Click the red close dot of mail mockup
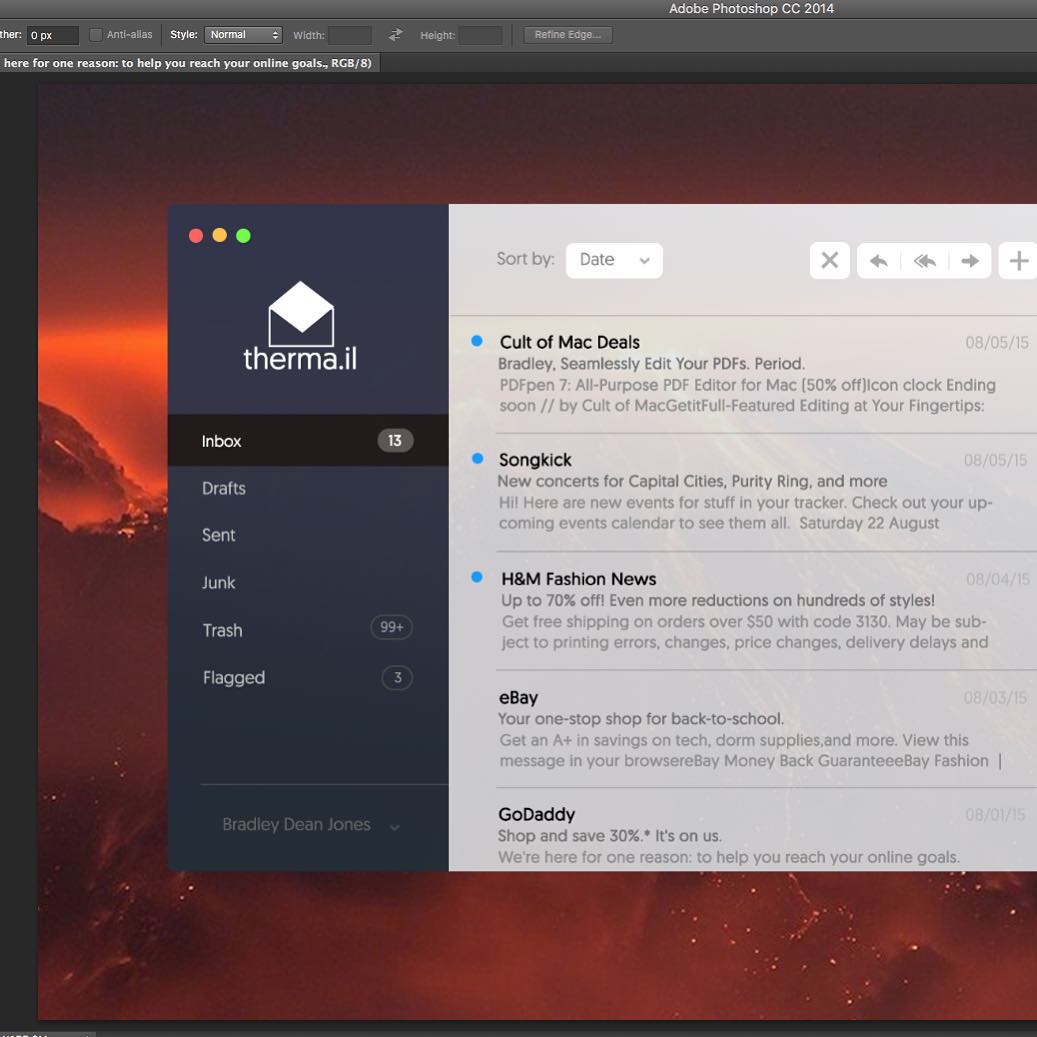The width and height of the screenshot is (1037, 1037). click(x=196, y=235)
